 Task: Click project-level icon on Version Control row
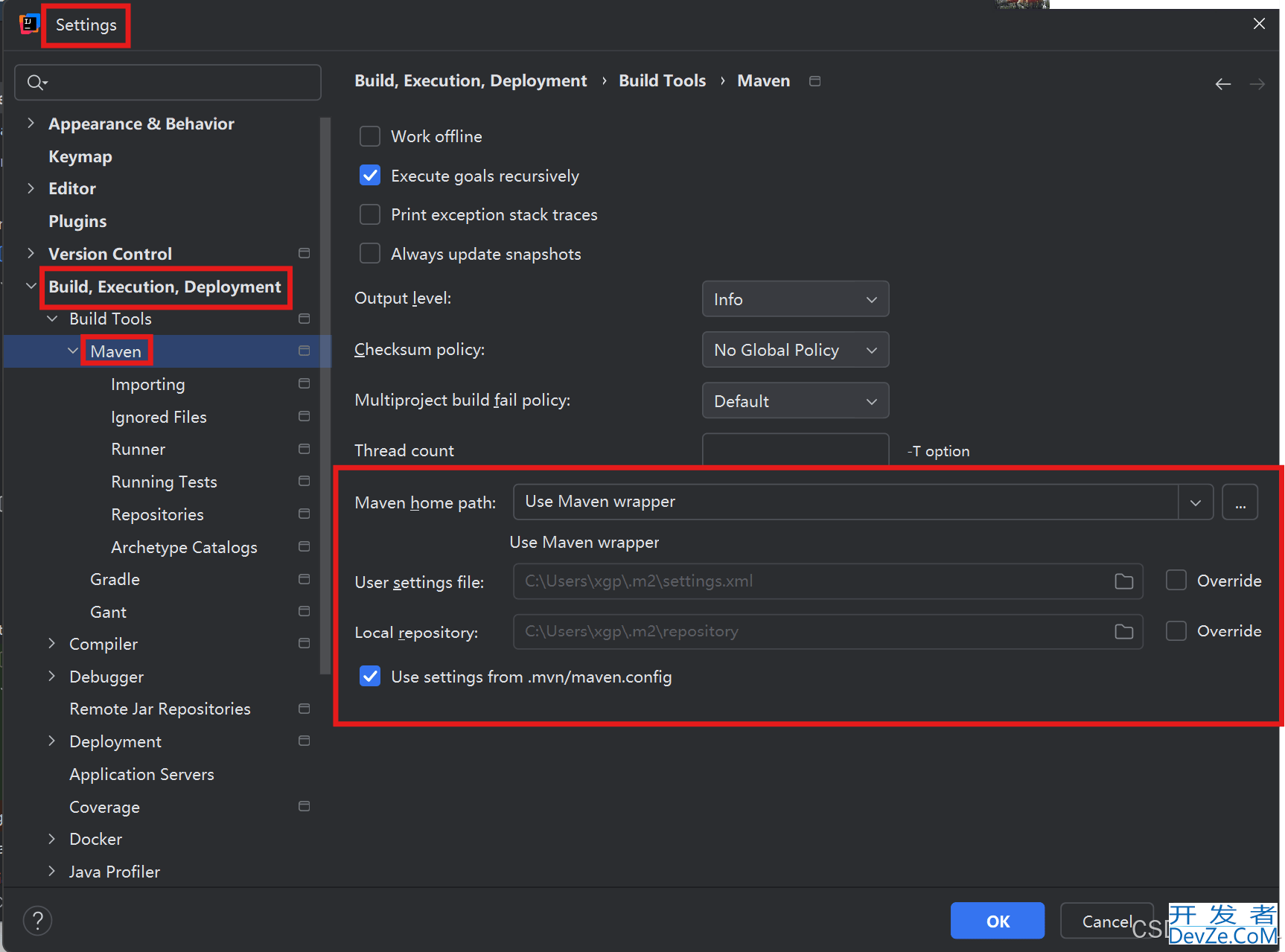click(x=304, y=253)
